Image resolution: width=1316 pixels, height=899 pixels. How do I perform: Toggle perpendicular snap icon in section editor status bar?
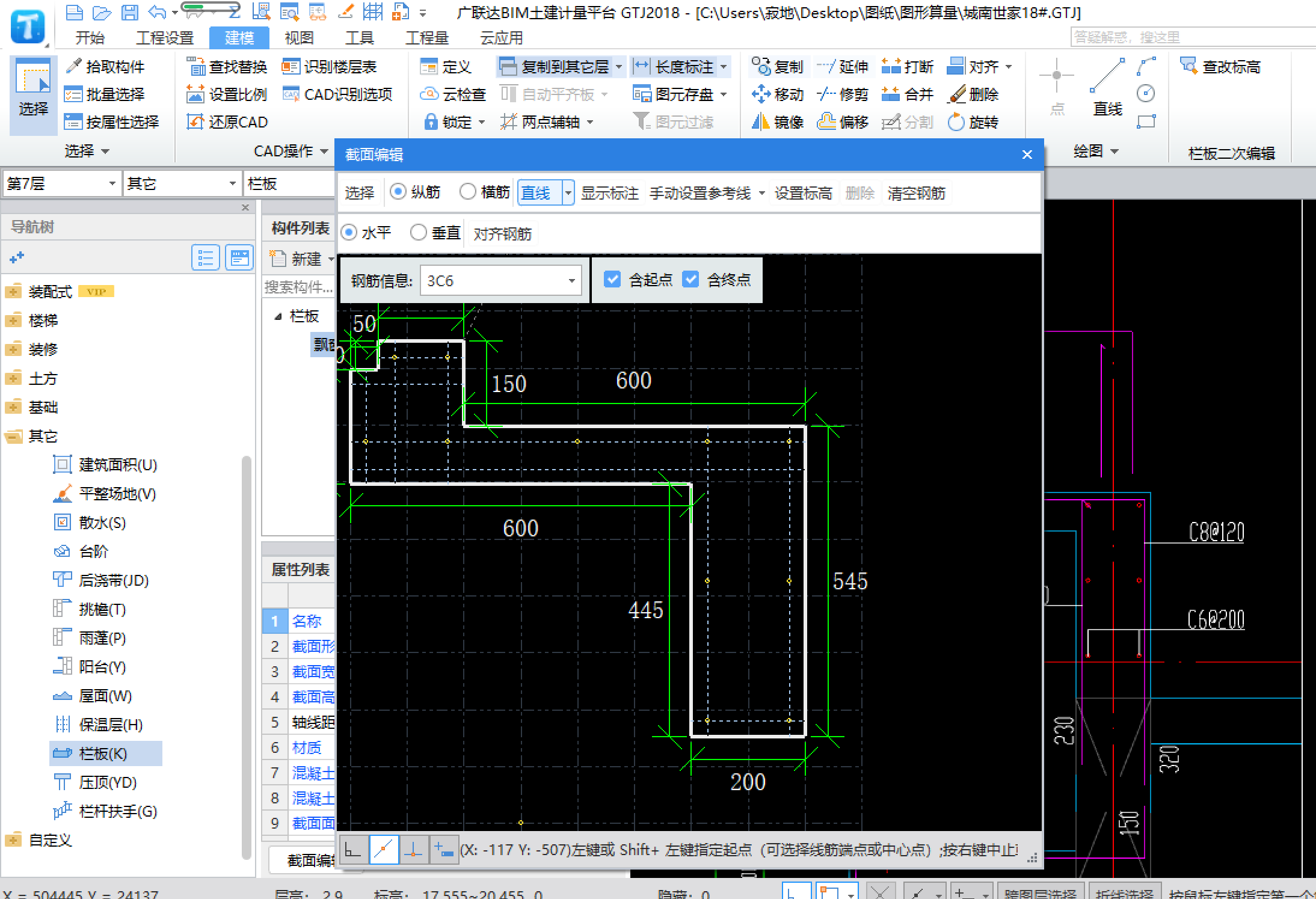(x=413, y=850)
